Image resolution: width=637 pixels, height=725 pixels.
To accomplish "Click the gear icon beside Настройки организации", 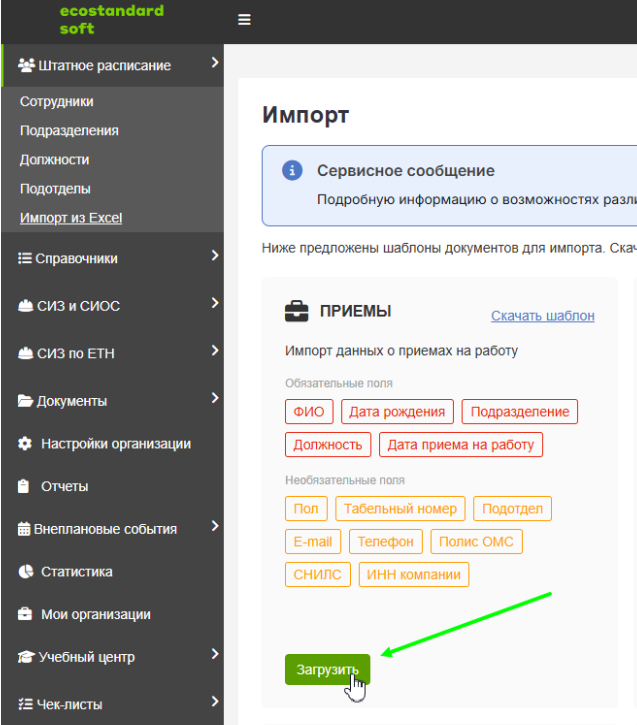I will [x=24, y=443].
